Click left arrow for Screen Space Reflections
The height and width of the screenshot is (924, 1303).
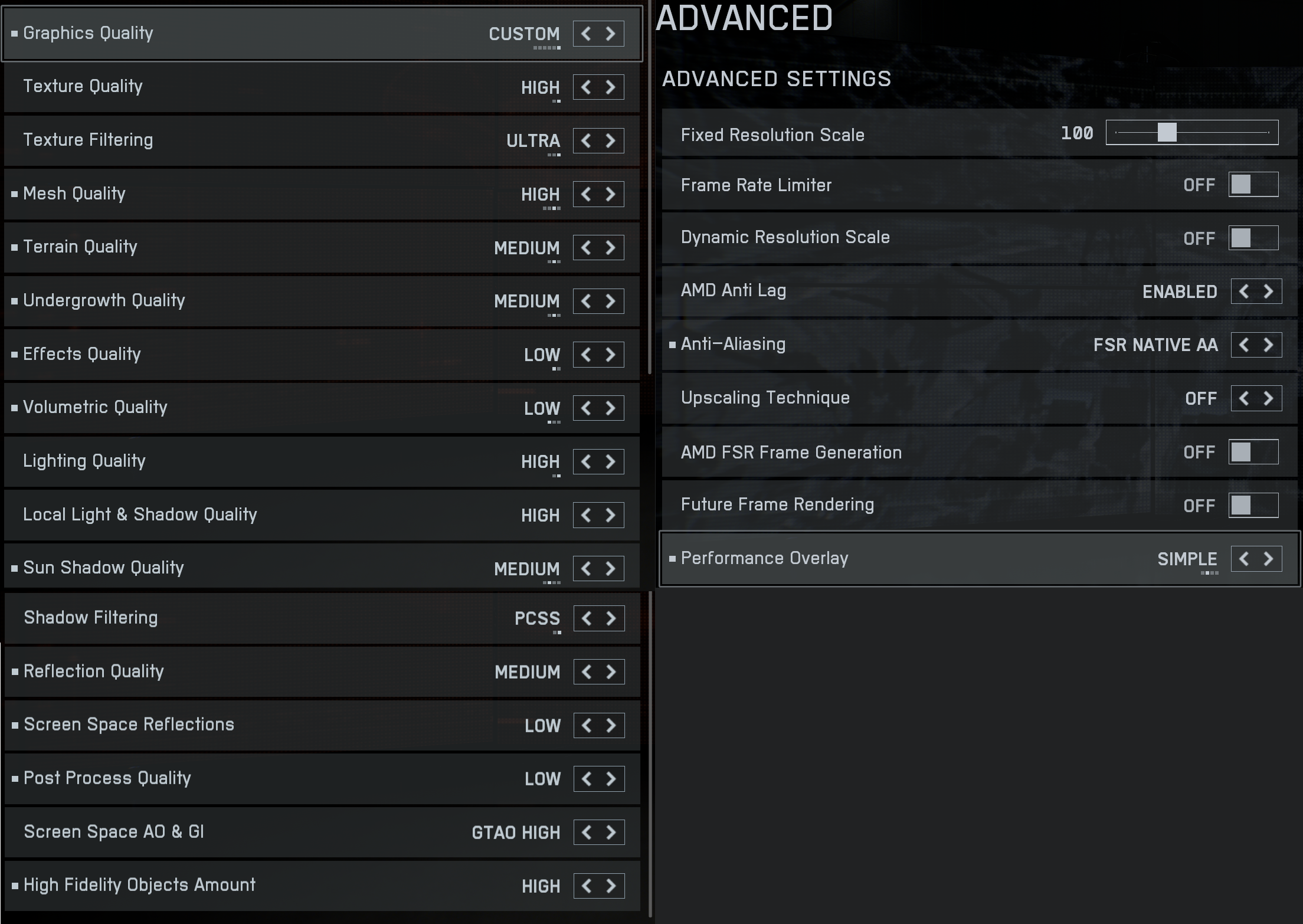click(587, 725)
